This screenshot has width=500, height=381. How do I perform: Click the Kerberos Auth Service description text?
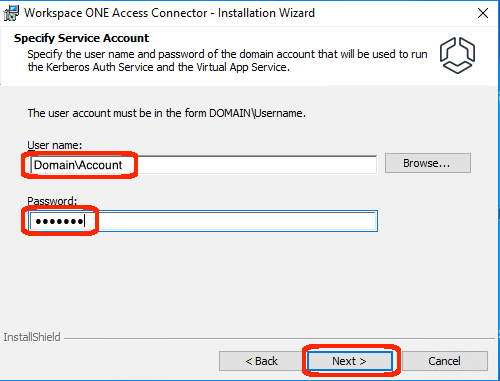(x=227, y=60)
